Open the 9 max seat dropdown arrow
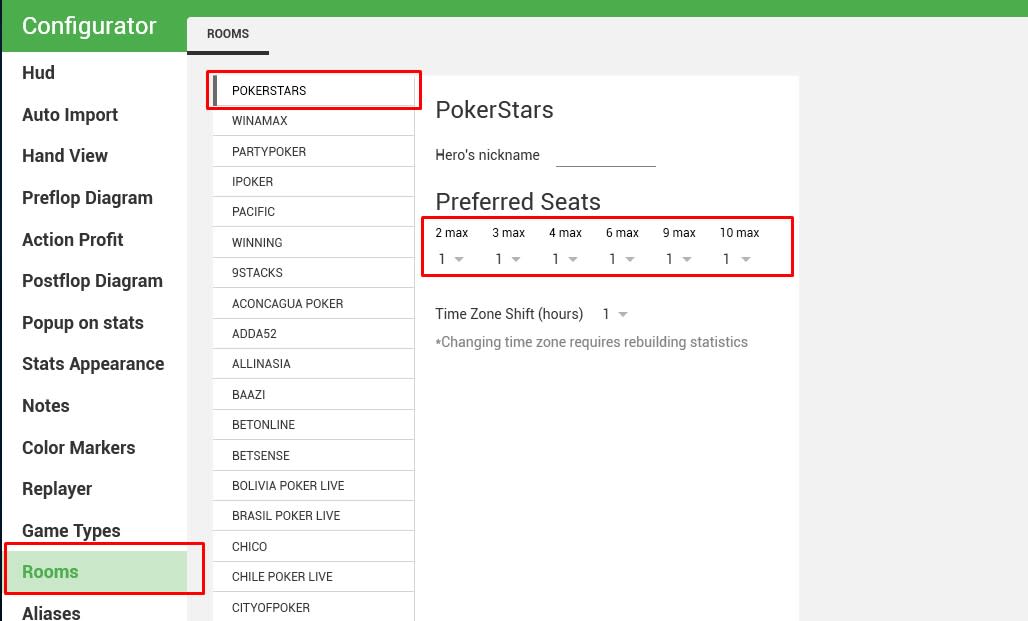 point(686,259)
